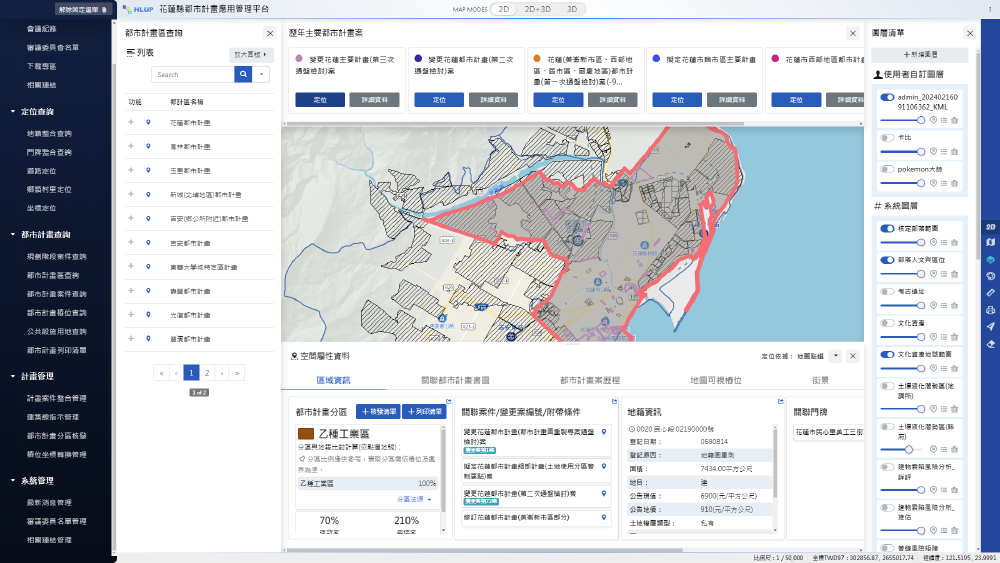Open the layers cube icon in right toolbar
The image size is (1000, 563).
point(990,260)
